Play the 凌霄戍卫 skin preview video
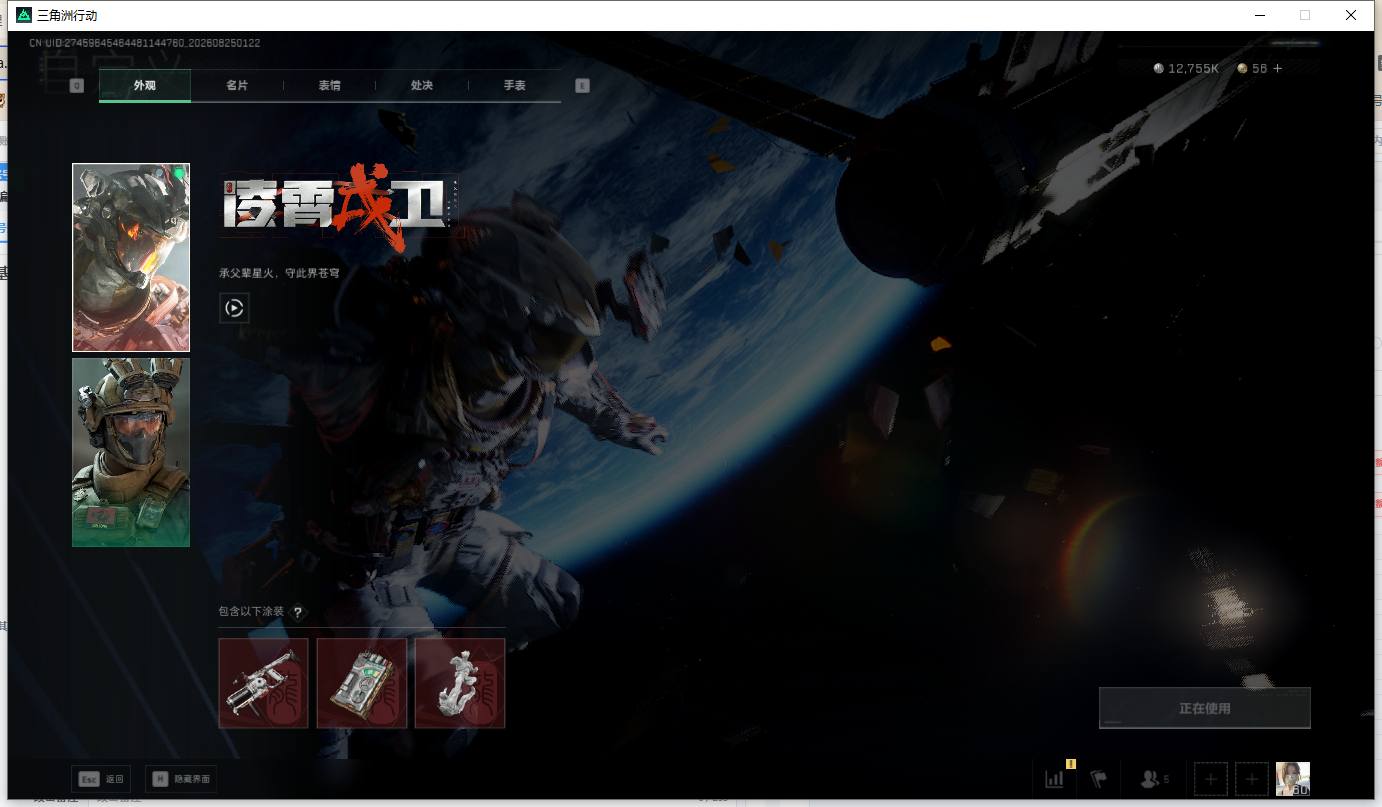The image size is (1382, 807). pyautogui.click(x=234, y=308)
